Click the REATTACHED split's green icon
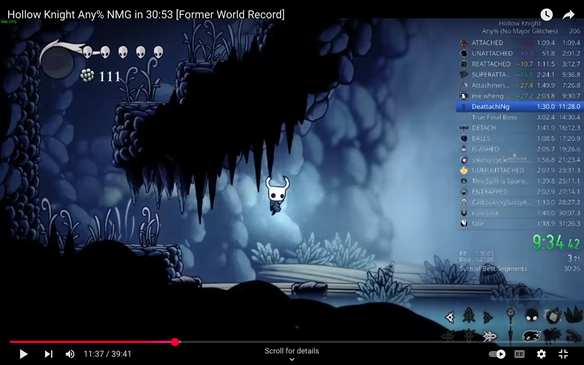Image resolution: width=584 pixels, height=365 pixels. 464,64
